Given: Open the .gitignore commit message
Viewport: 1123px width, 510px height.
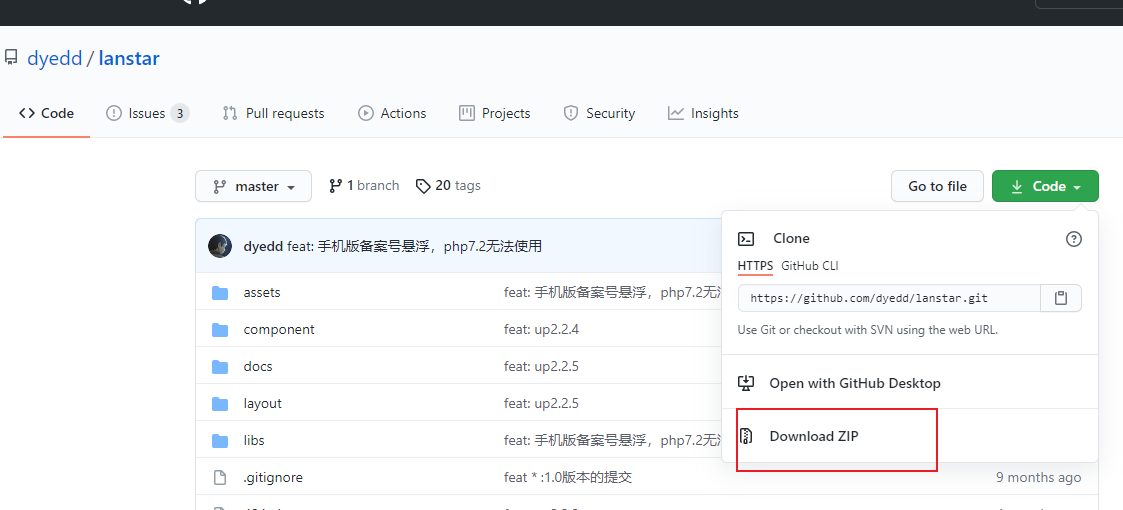Looking at the screenshot, I should [x=568, y=477].
